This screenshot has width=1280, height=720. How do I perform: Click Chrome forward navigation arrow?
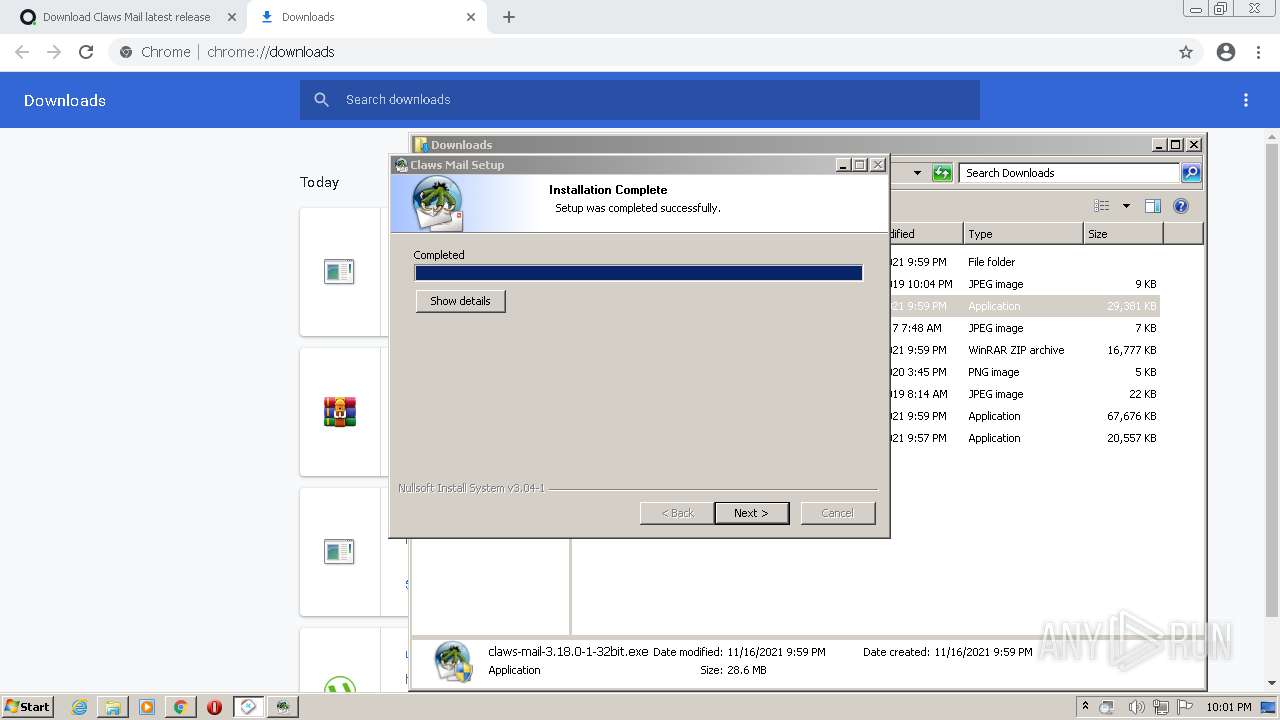pyautogui.click(x=54, y=52)
